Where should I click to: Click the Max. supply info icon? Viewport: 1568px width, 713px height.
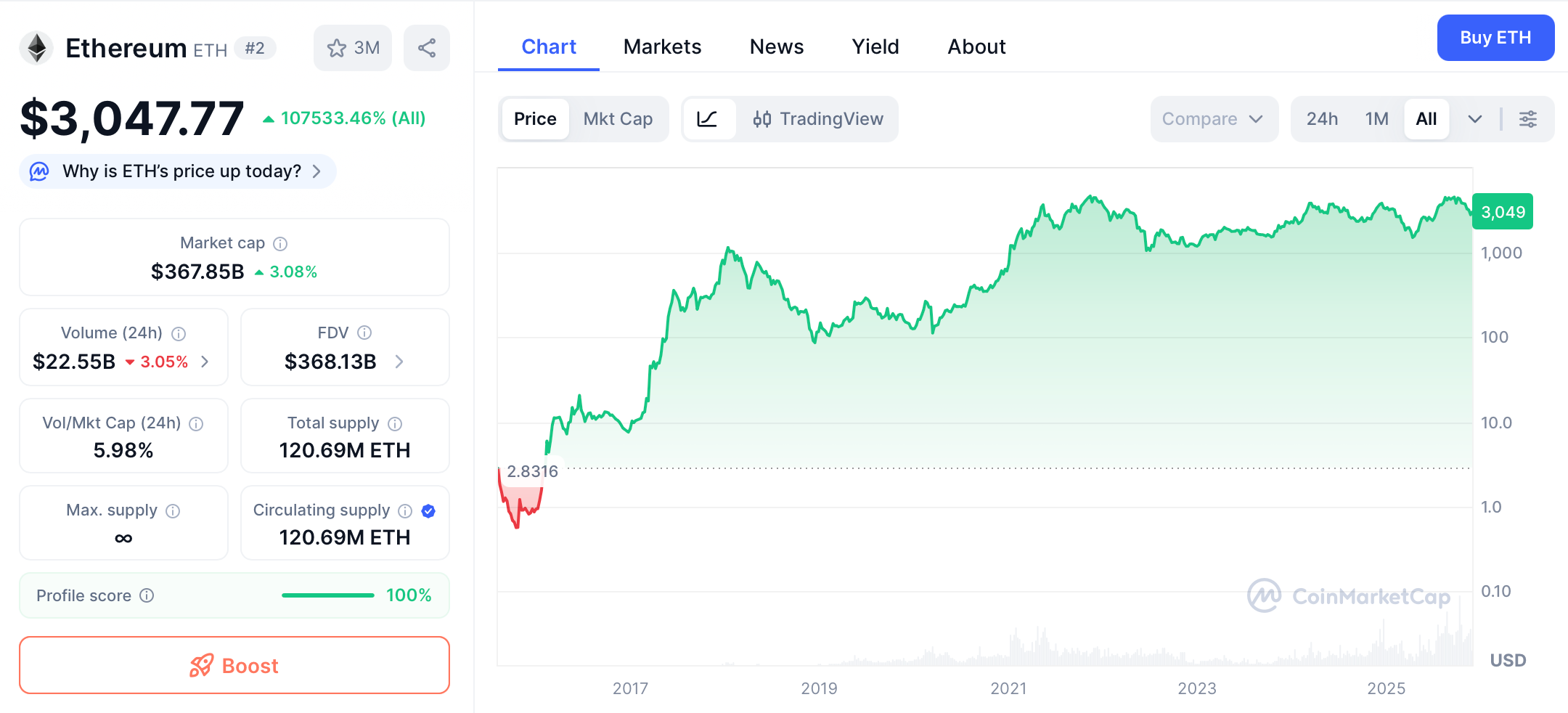tap(173, 511)
